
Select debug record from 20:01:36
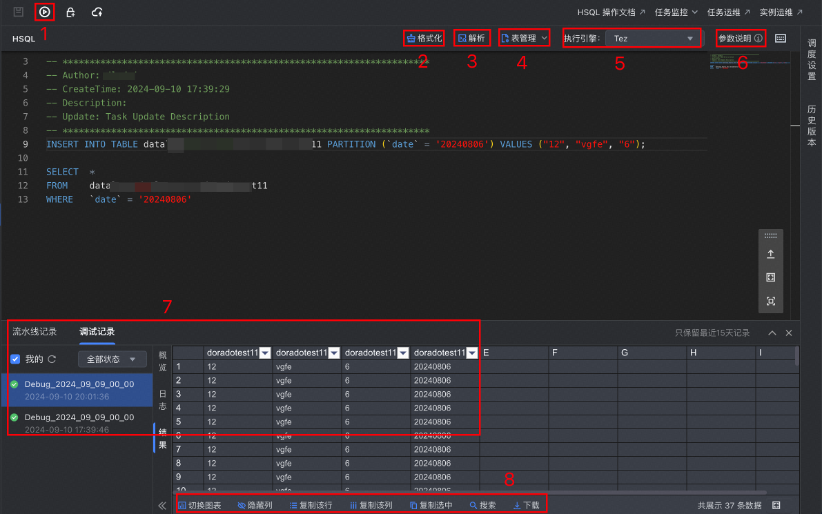[x=78, y=390]
